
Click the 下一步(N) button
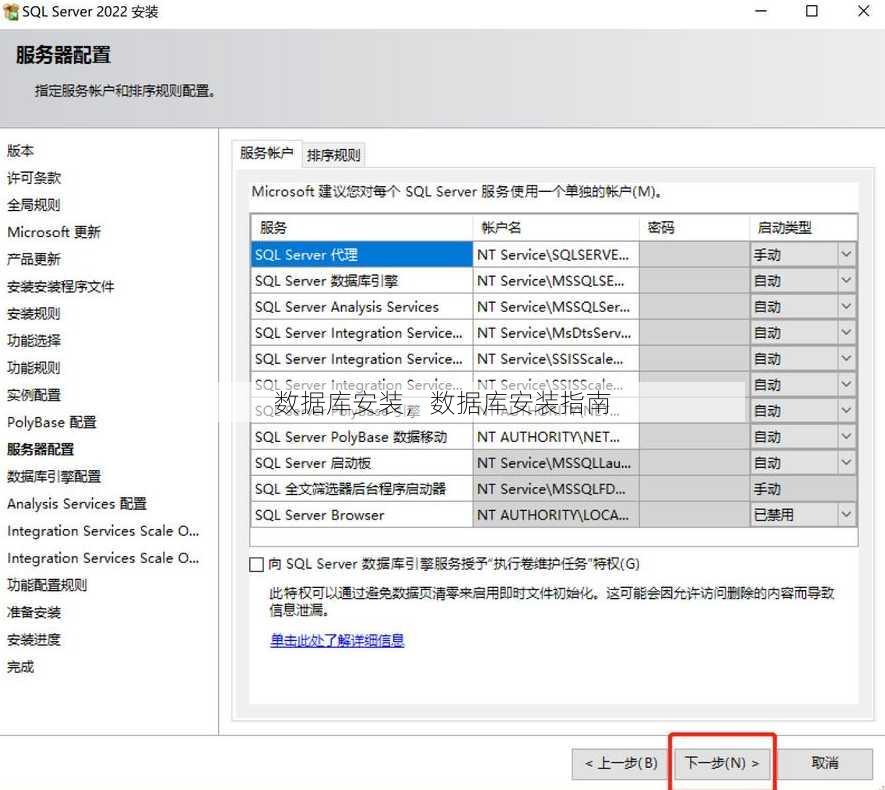(x=722, y=763)
